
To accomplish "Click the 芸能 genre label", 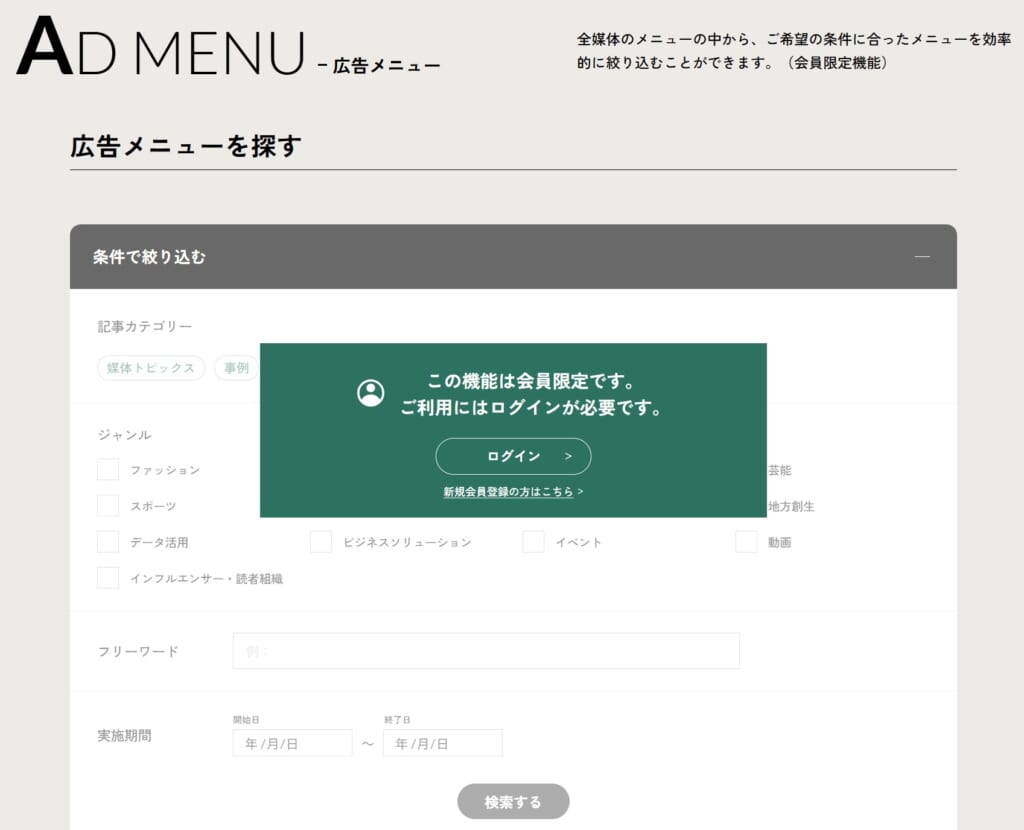I will [x=780, y=470].
